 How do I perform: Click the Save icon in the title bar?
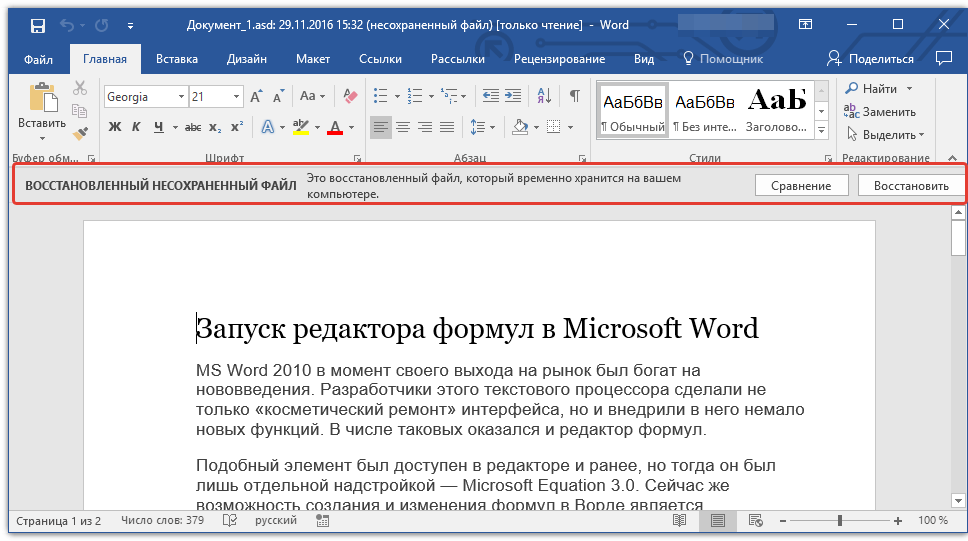(37, 24)
